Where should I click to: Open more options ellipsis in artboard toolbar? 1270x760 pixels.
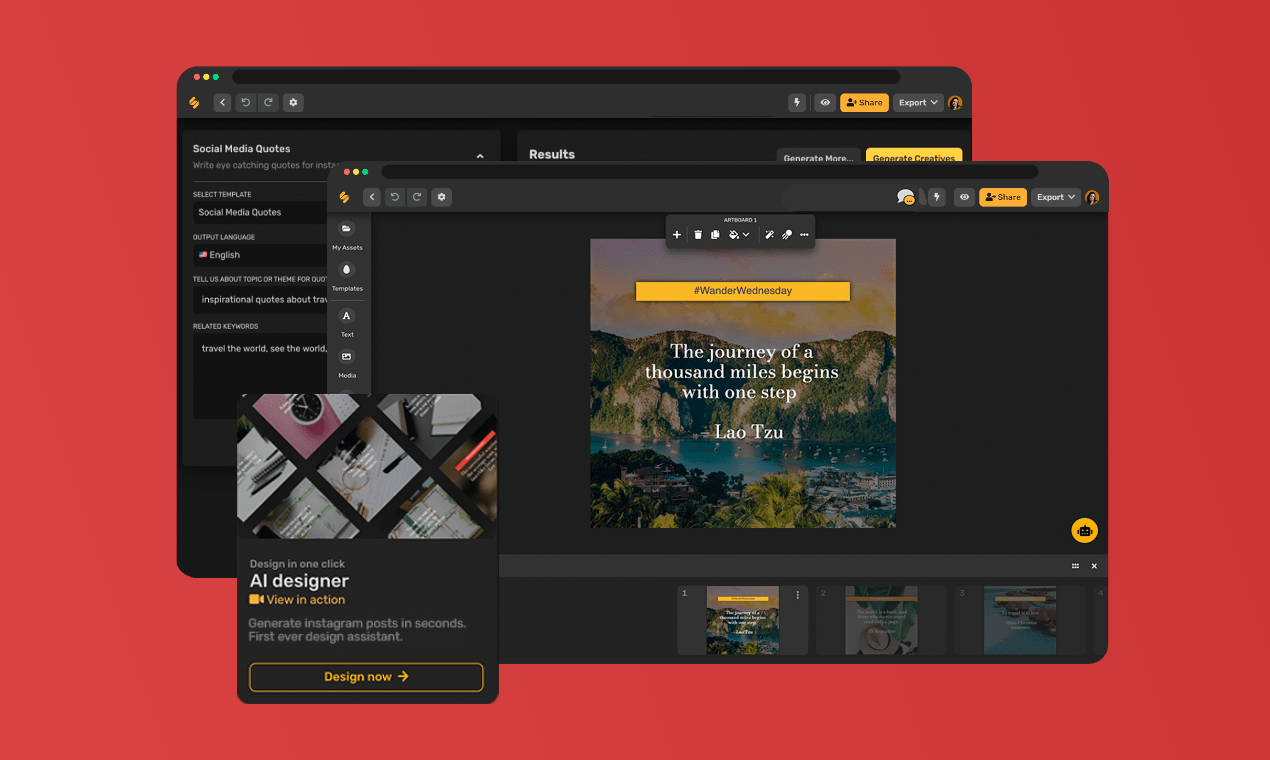[804, 235]
